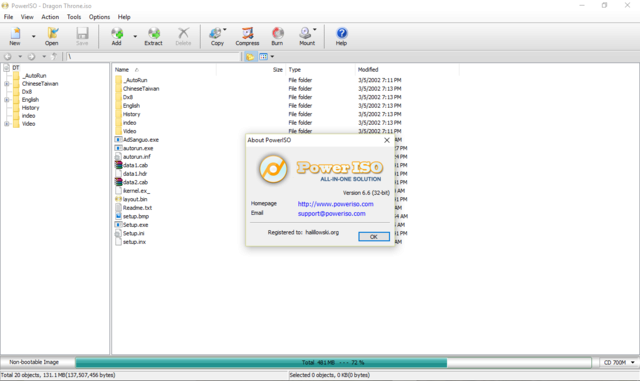Viewport: 640px width, 381px height.
Task: Open the Add dropdown arrow
Action: [135, 36]
